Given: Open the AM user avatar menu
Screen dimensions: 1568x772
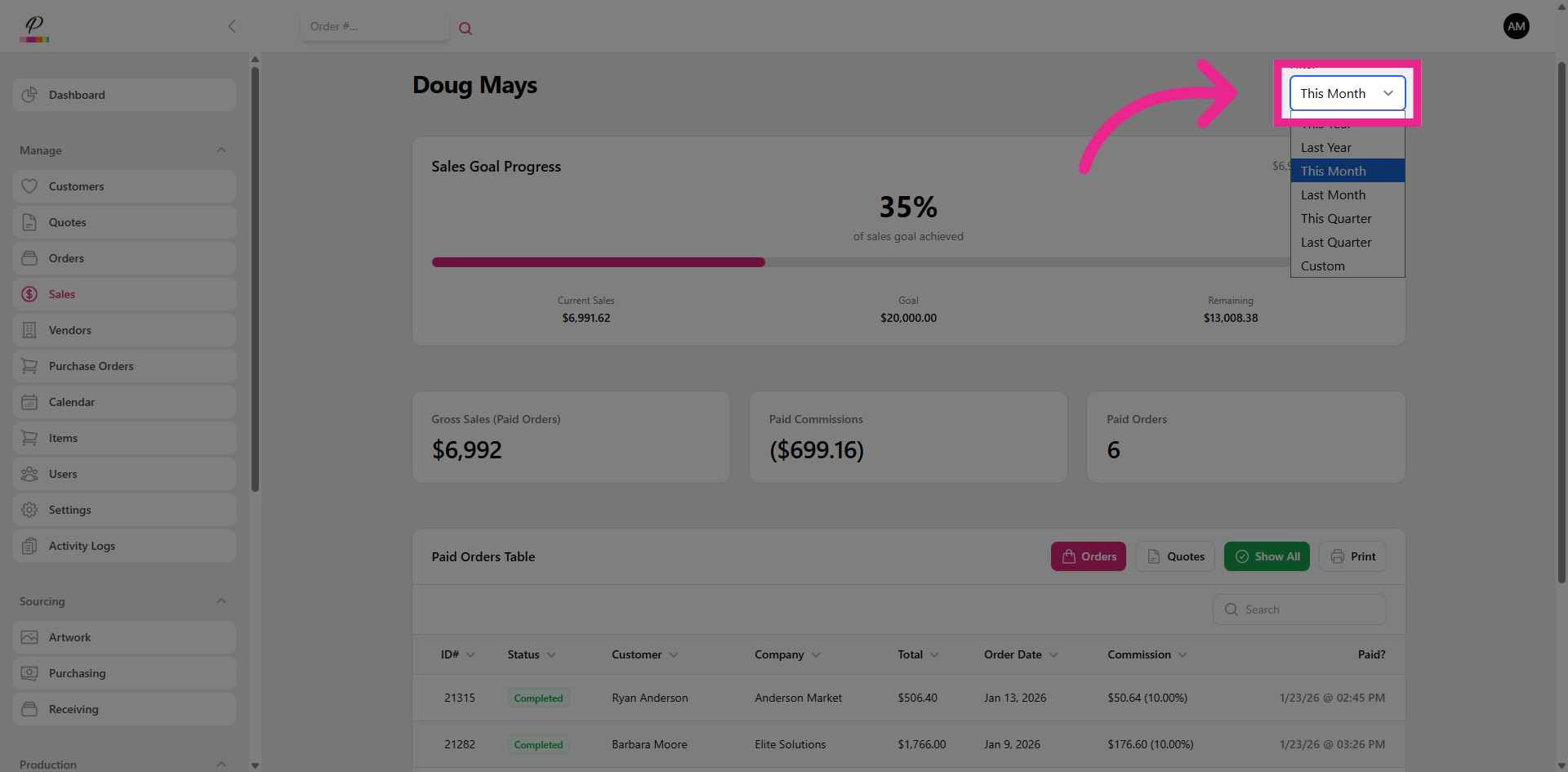Looking at the screenshot, I should point(1516,26).
